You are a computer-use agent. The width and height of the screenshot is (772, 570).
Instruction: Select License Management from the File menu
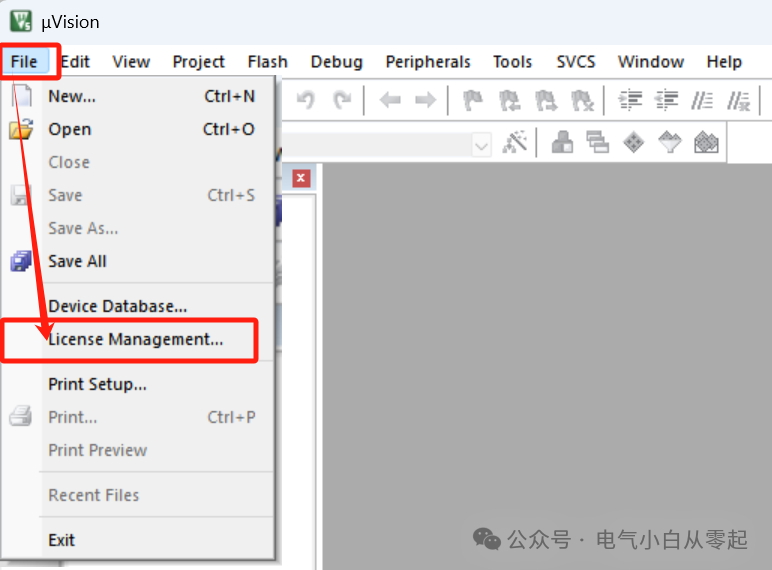(136, 339)
